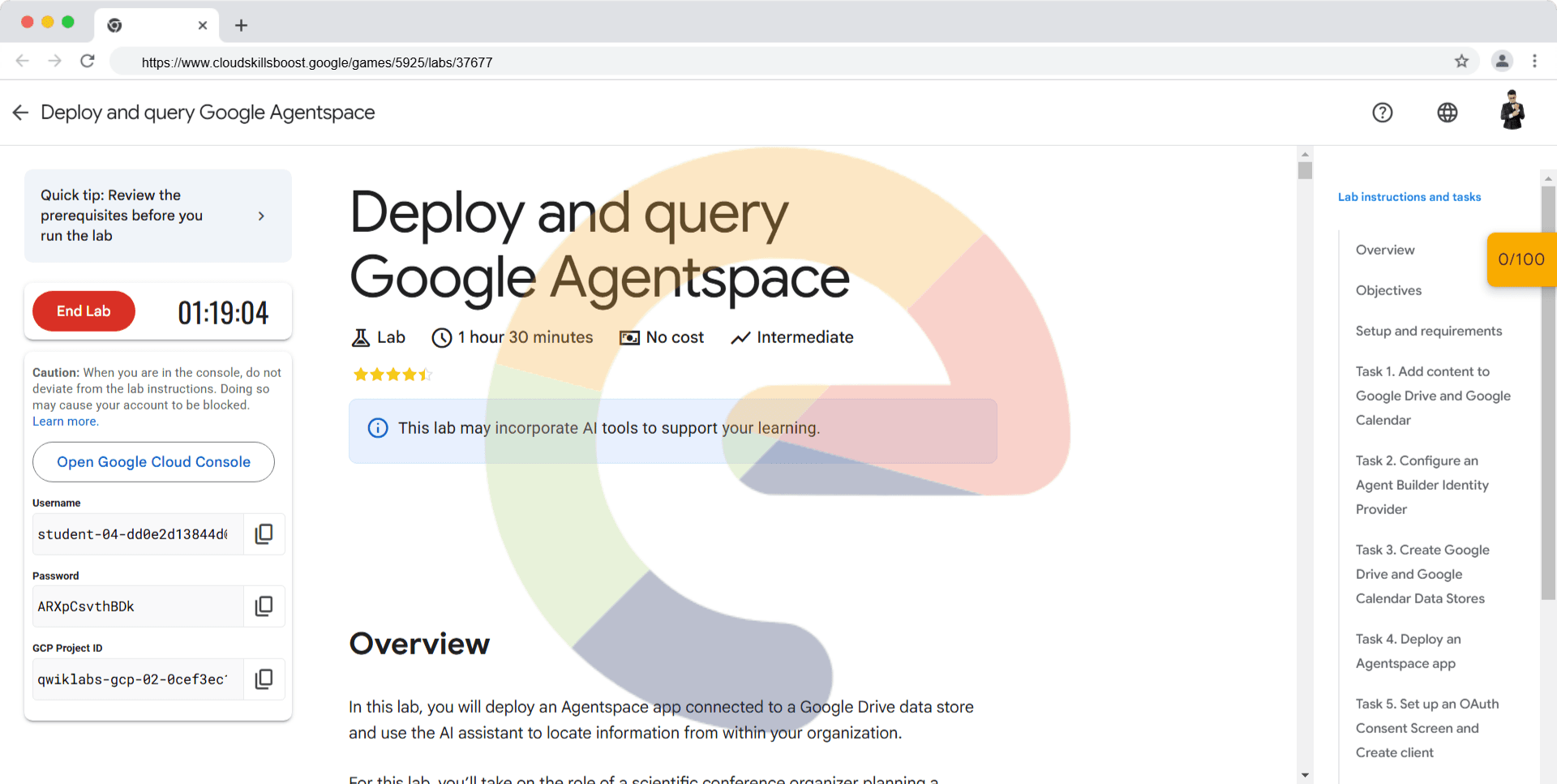Click the back arrow beside lab title
This screenshot has width=1557, height=784.
coord(21,113)
